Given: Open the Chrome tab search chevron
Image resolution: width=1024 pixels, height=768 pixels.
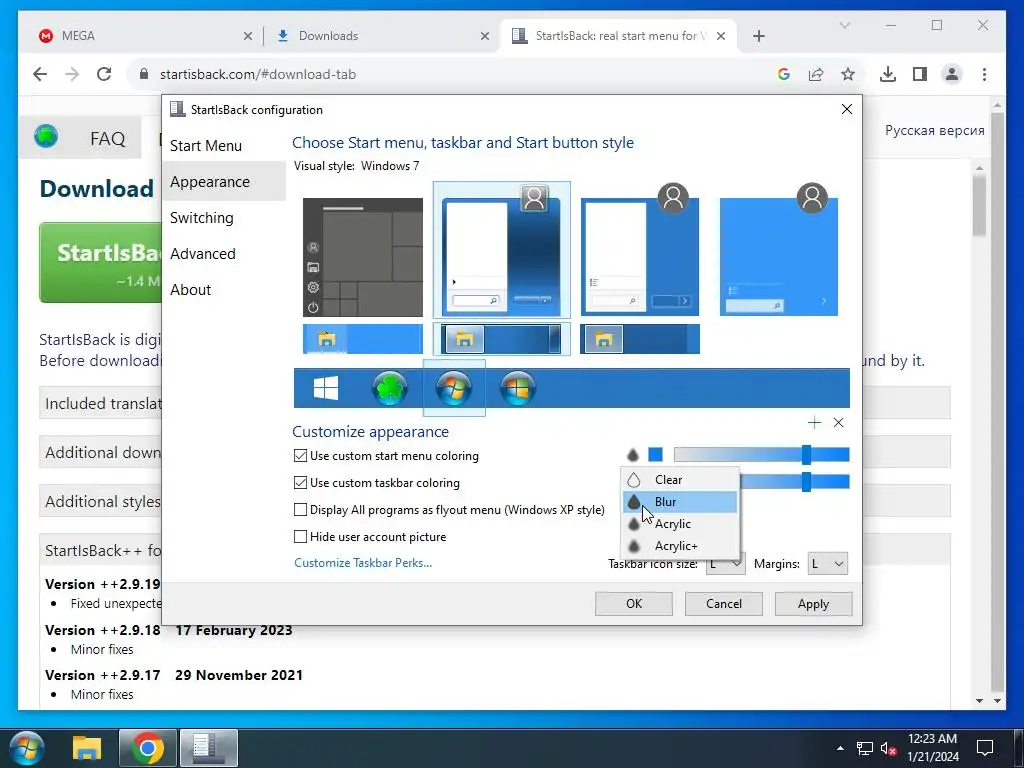Looking at the screenshot, I should pyautogui.click(x=844, y=25).
